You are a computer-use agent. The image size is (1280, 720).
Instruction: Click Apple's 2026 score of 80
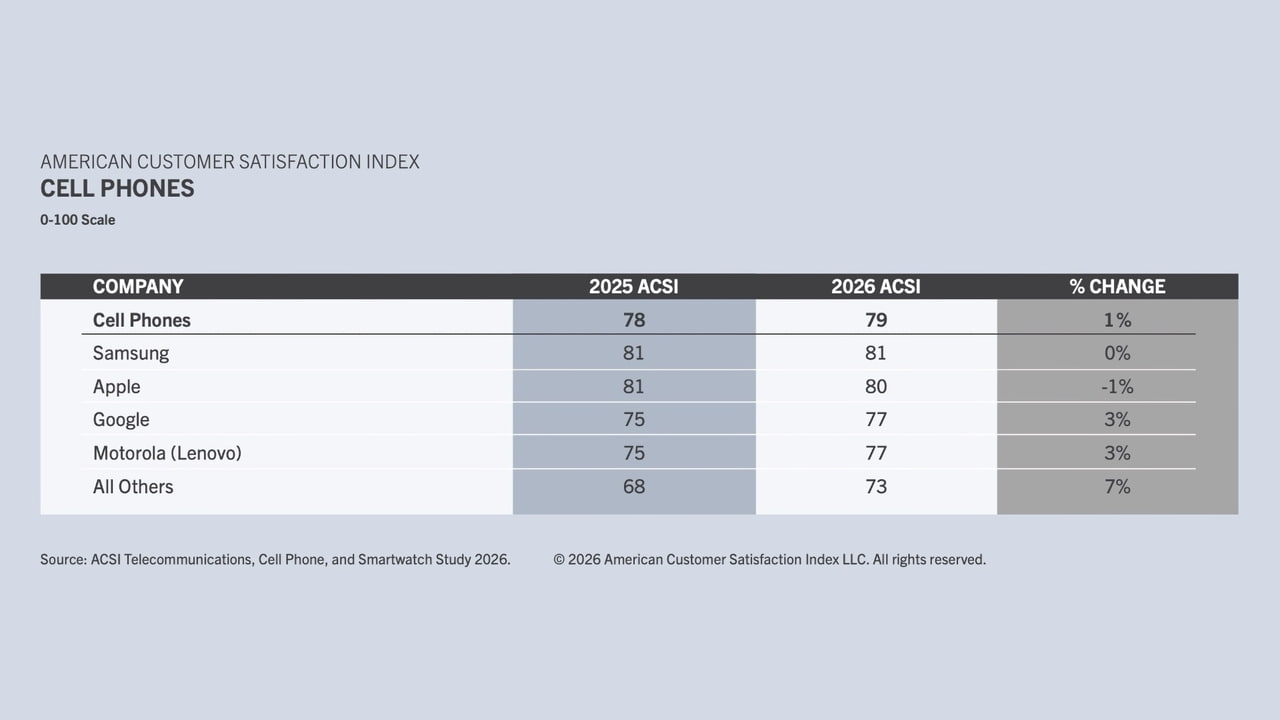[x=875, y=387]
